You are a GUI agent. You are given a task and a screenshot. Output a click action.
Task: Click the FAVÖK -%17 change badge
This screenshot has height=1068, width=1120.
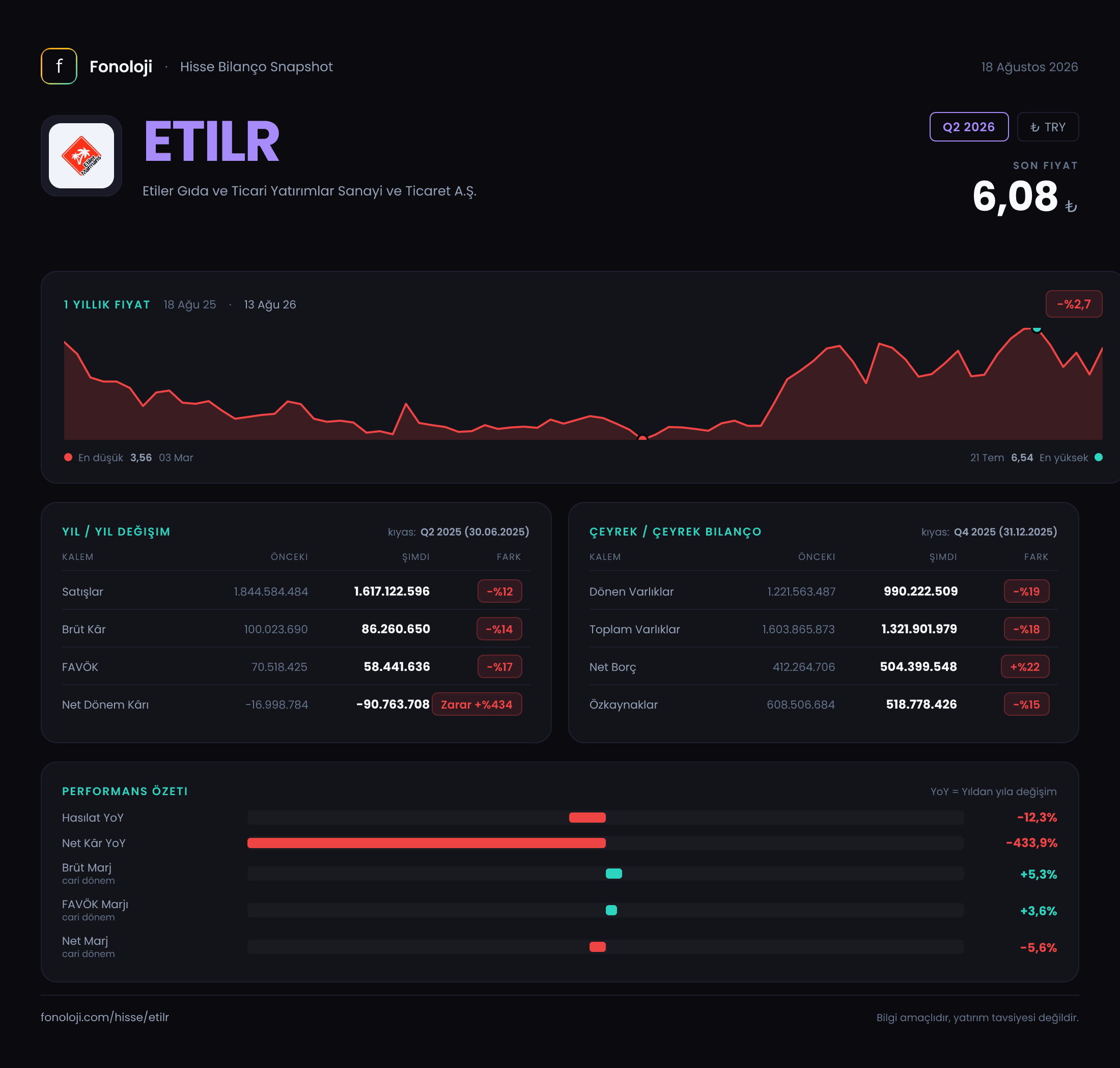499,666
